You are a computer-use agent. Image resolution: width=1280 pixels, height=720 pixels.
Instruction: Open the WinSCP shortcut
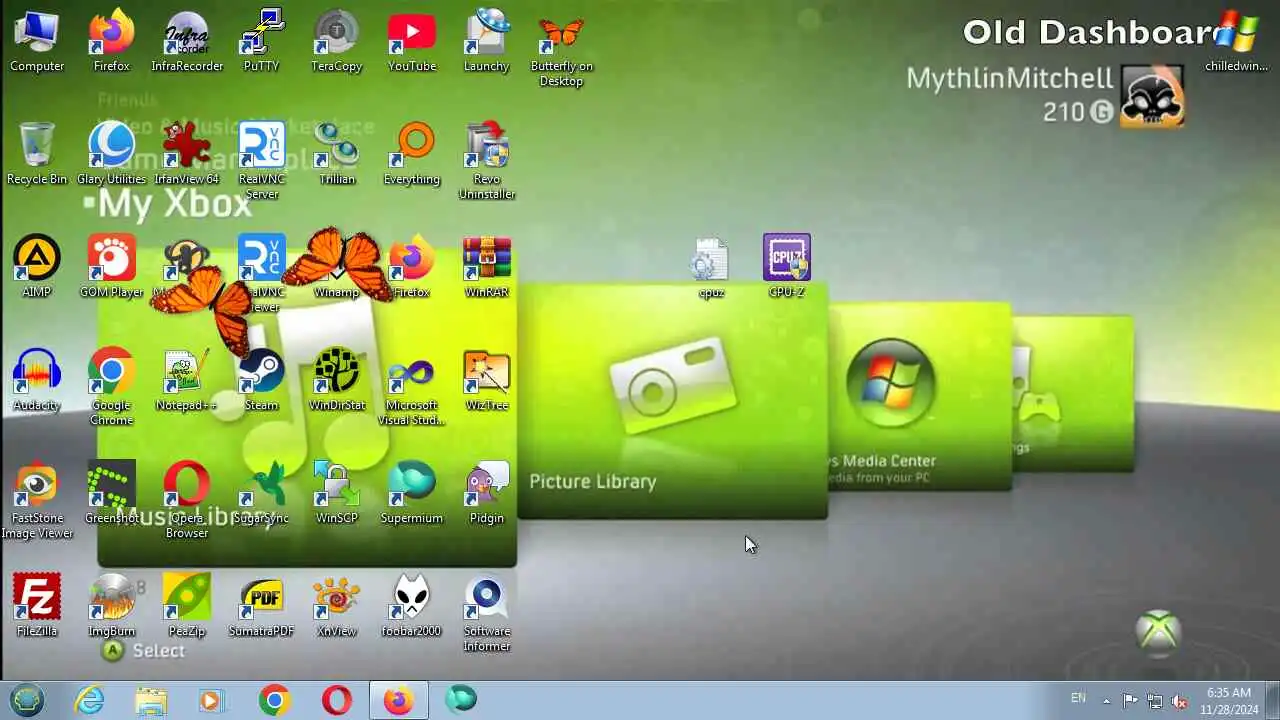(337, 493)
